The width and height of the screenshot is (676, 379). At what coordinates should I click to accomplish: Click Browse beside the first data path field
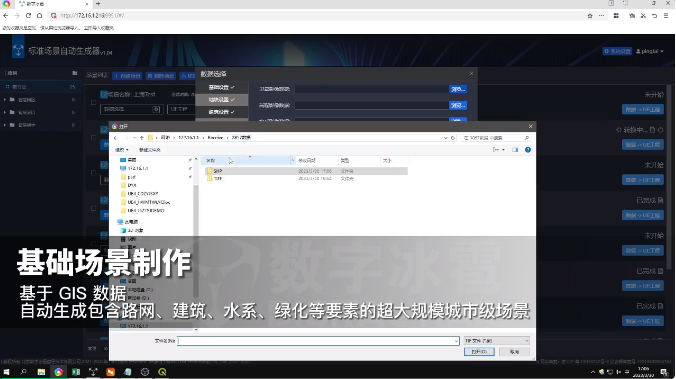[458, 89]
